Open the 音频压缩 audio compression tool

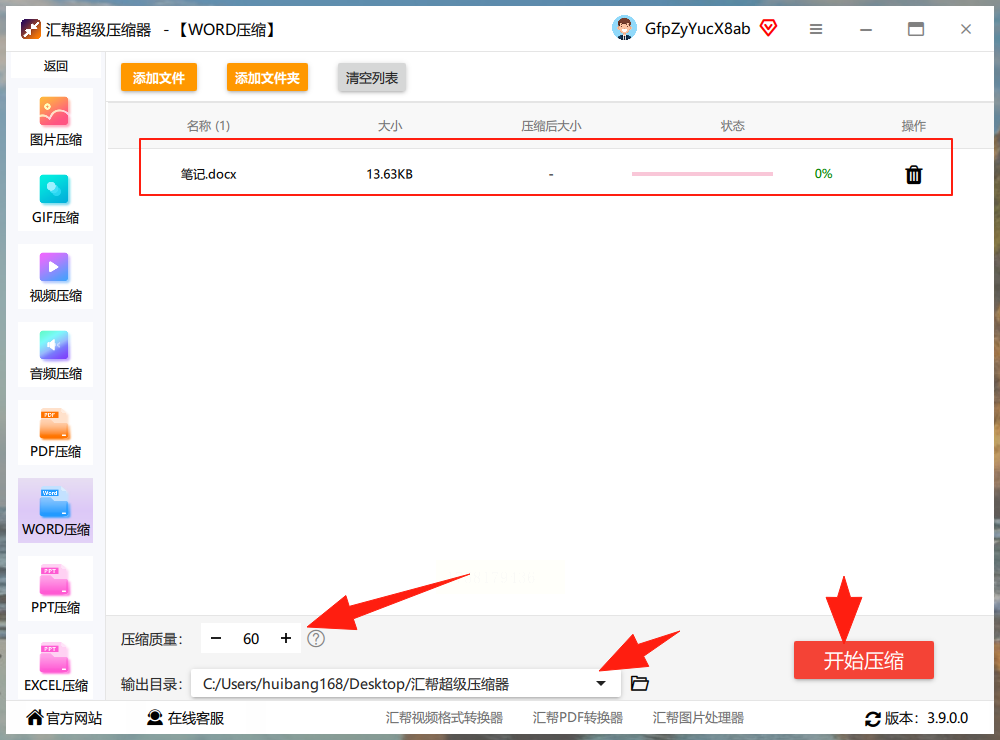tap(55, 355)
